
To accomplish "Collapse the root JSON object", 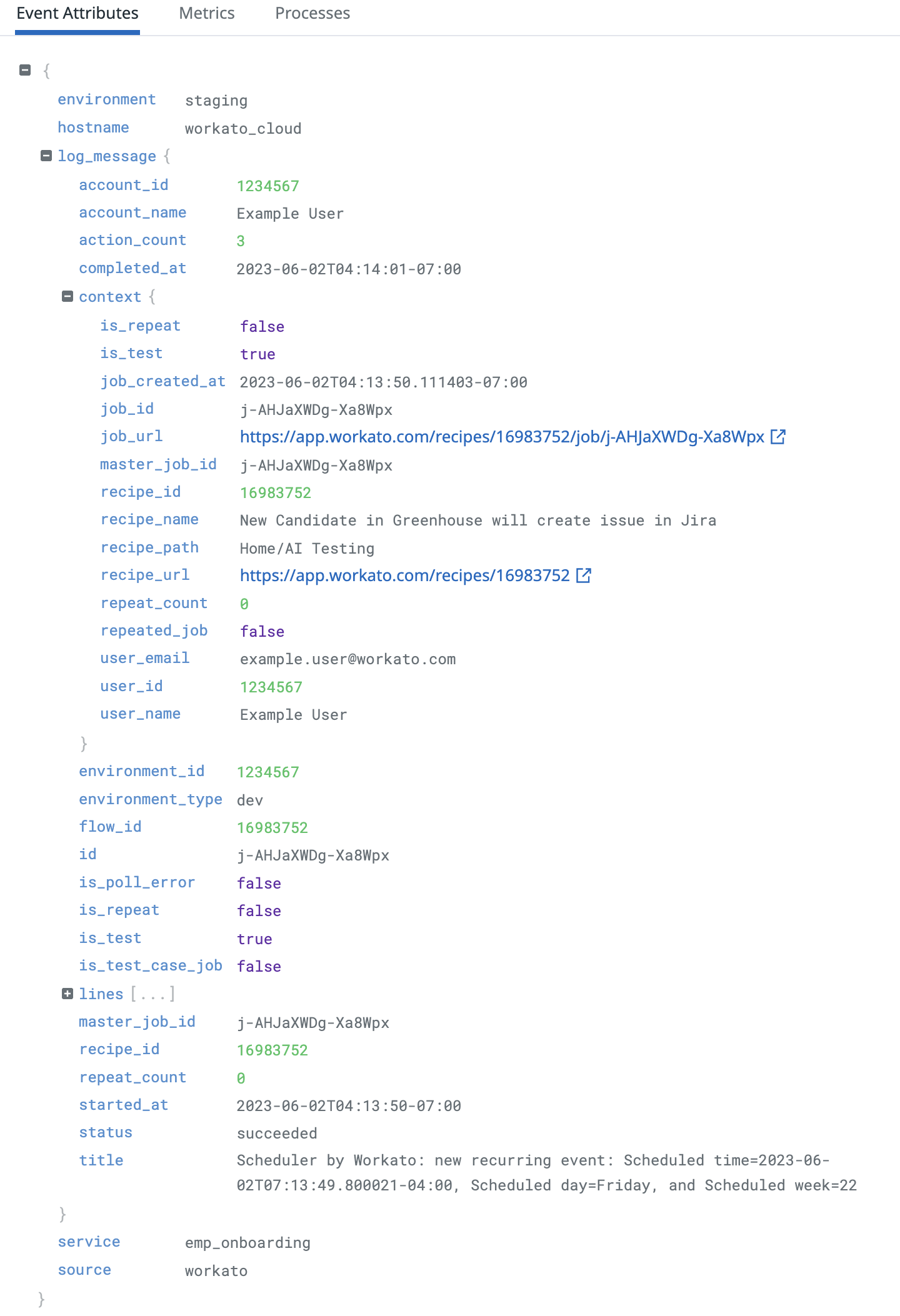I will pyautogui.click(x=25, y=70).
